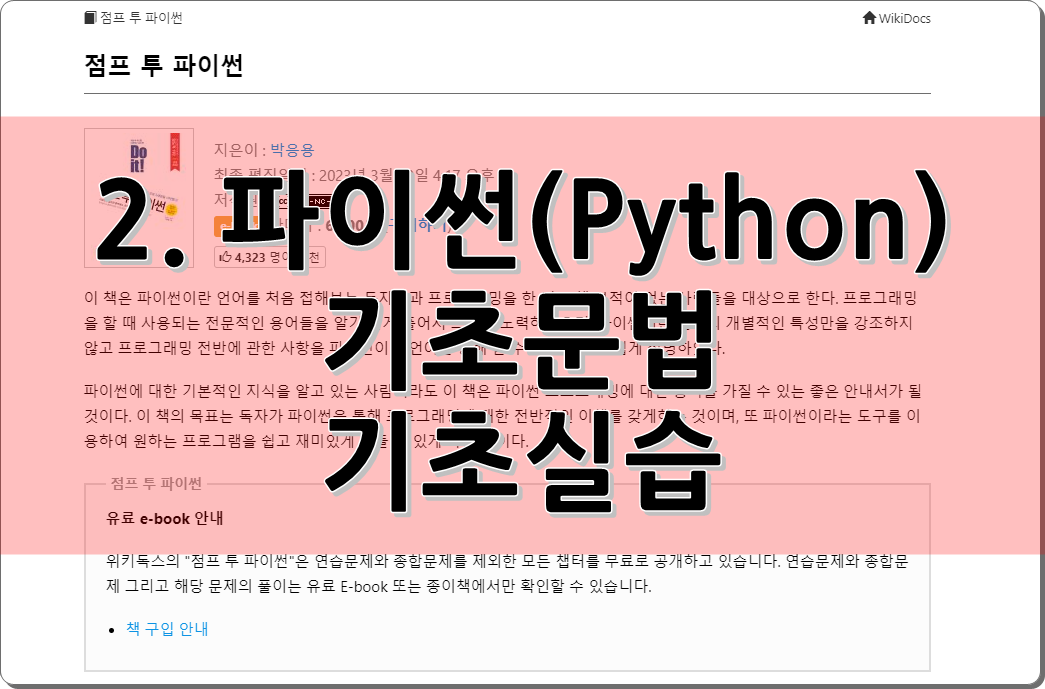The height and width of the screenshot is (689, 1045).
Task: Click the 구매하기 purchase link
Action: point(425,226)
